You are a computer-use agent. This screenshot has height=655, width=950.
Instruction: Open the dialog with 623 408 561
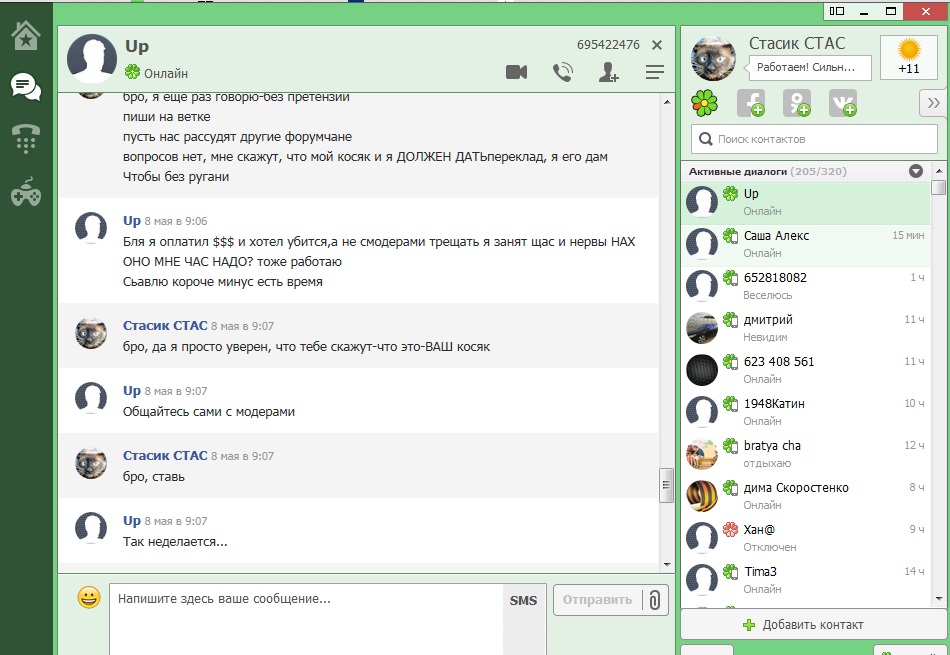click(x=805, y=370)
